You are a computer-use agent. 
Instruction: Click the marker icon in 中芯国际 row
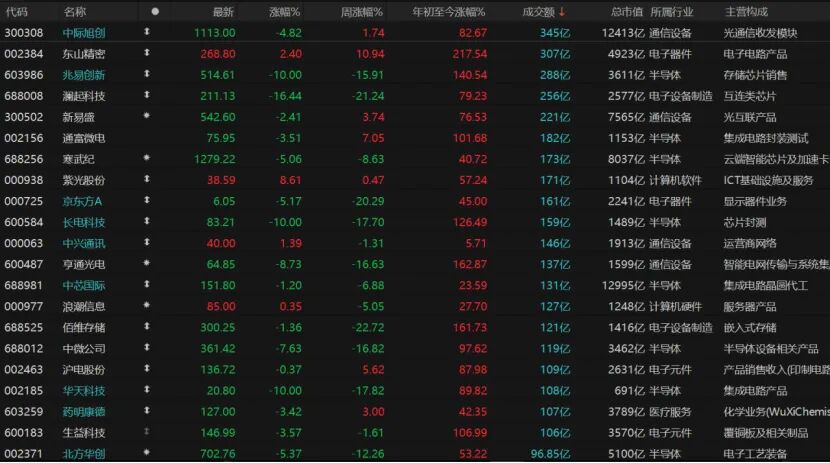(147, 284)
